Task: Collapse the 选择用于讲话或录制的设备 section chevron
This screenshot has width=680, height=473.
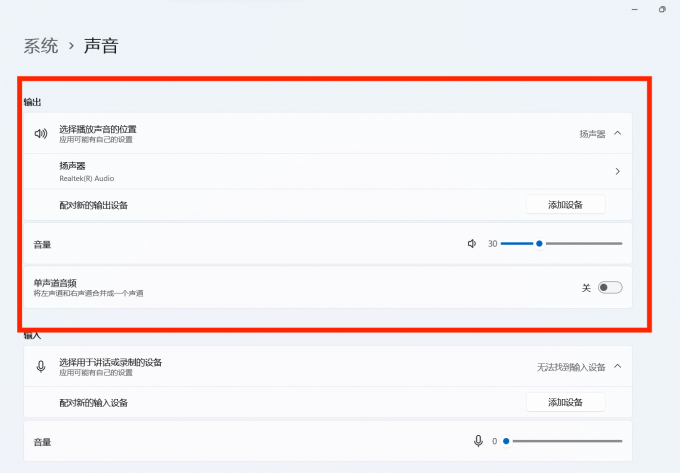Action: [618, 366]
